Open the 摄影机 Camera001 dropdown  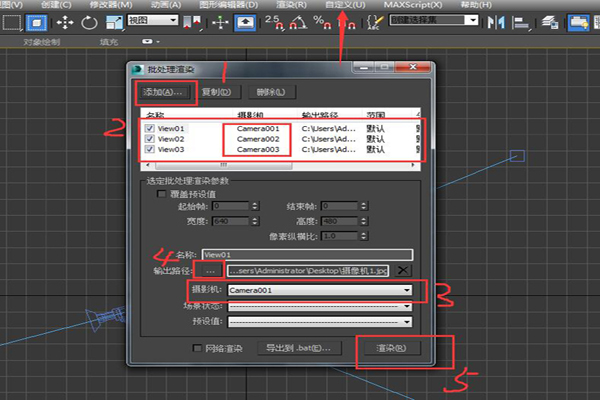click(320, 290)
